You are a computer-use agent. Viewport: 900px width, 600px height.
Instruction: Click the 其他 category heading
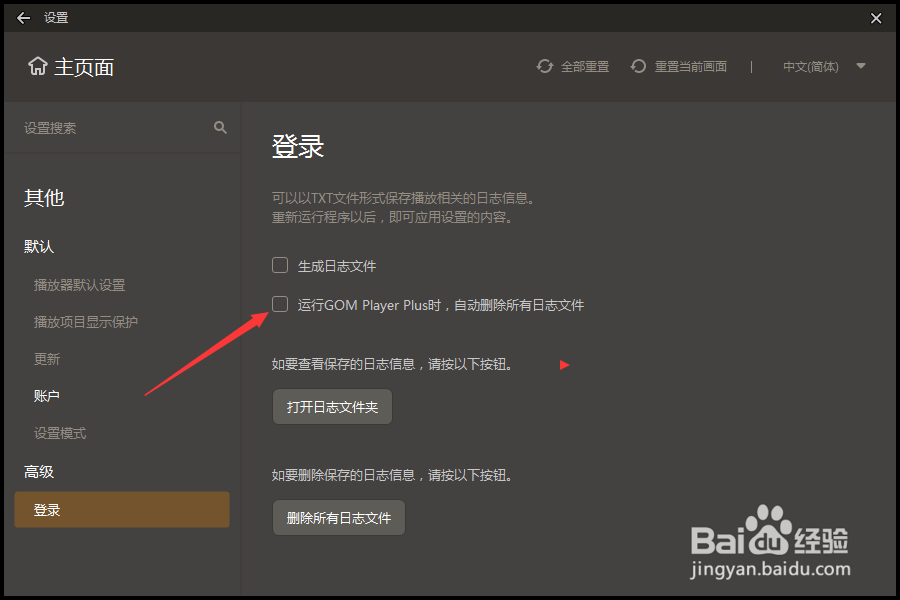(44, 198)
